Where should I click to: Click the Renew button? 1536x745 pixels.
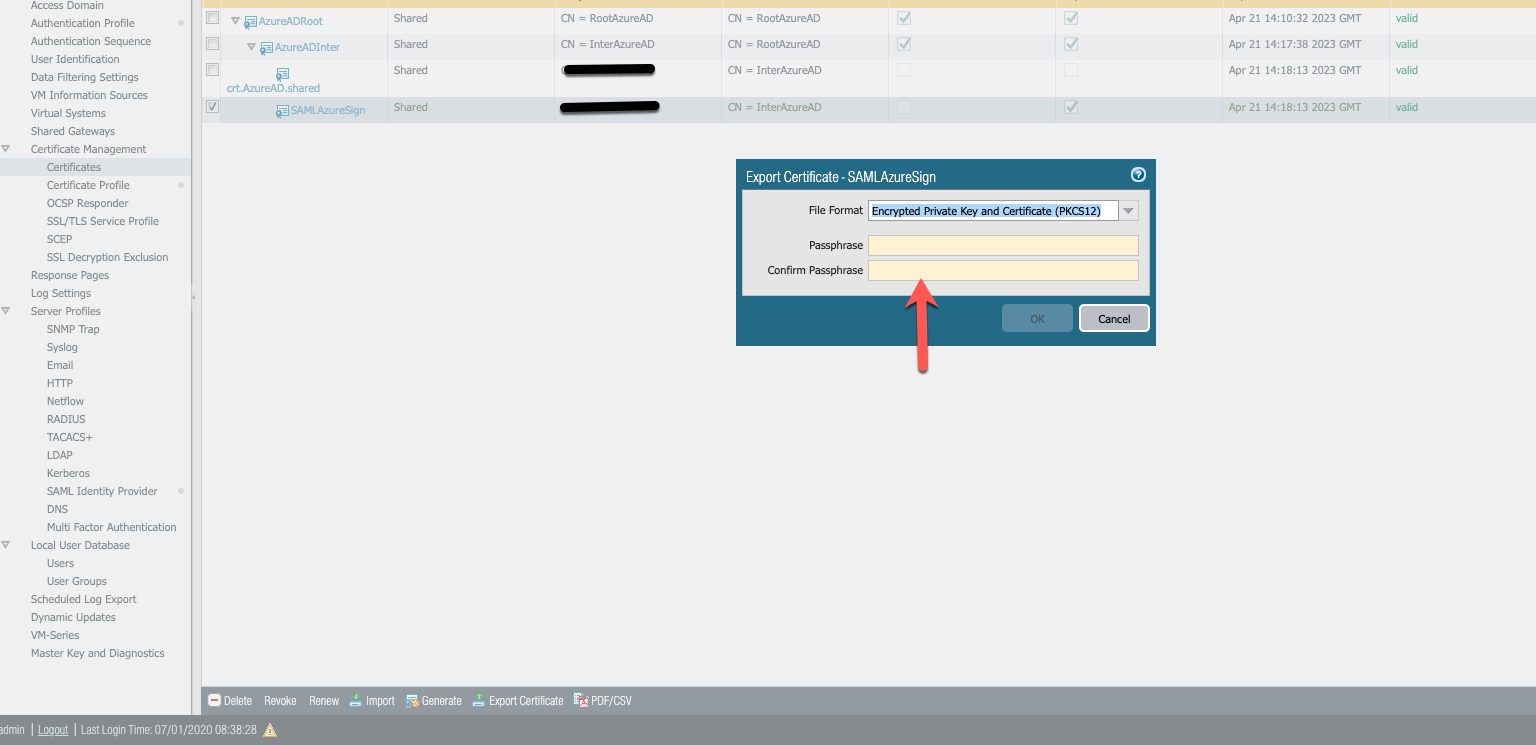[x=324, y=701]
